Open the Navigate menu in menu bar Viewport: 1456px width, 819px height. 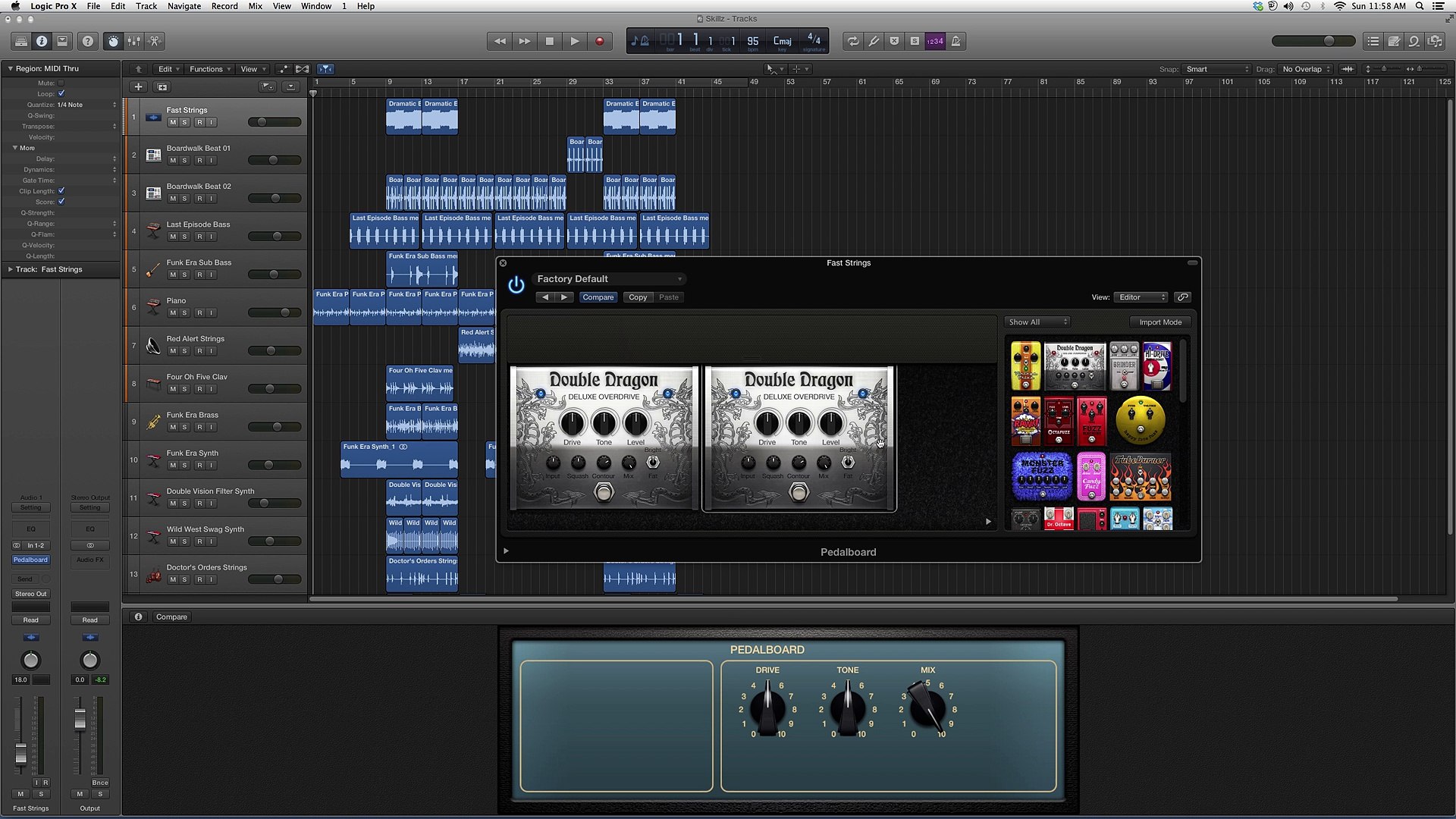pyautogui.click(x=184, y=6)
